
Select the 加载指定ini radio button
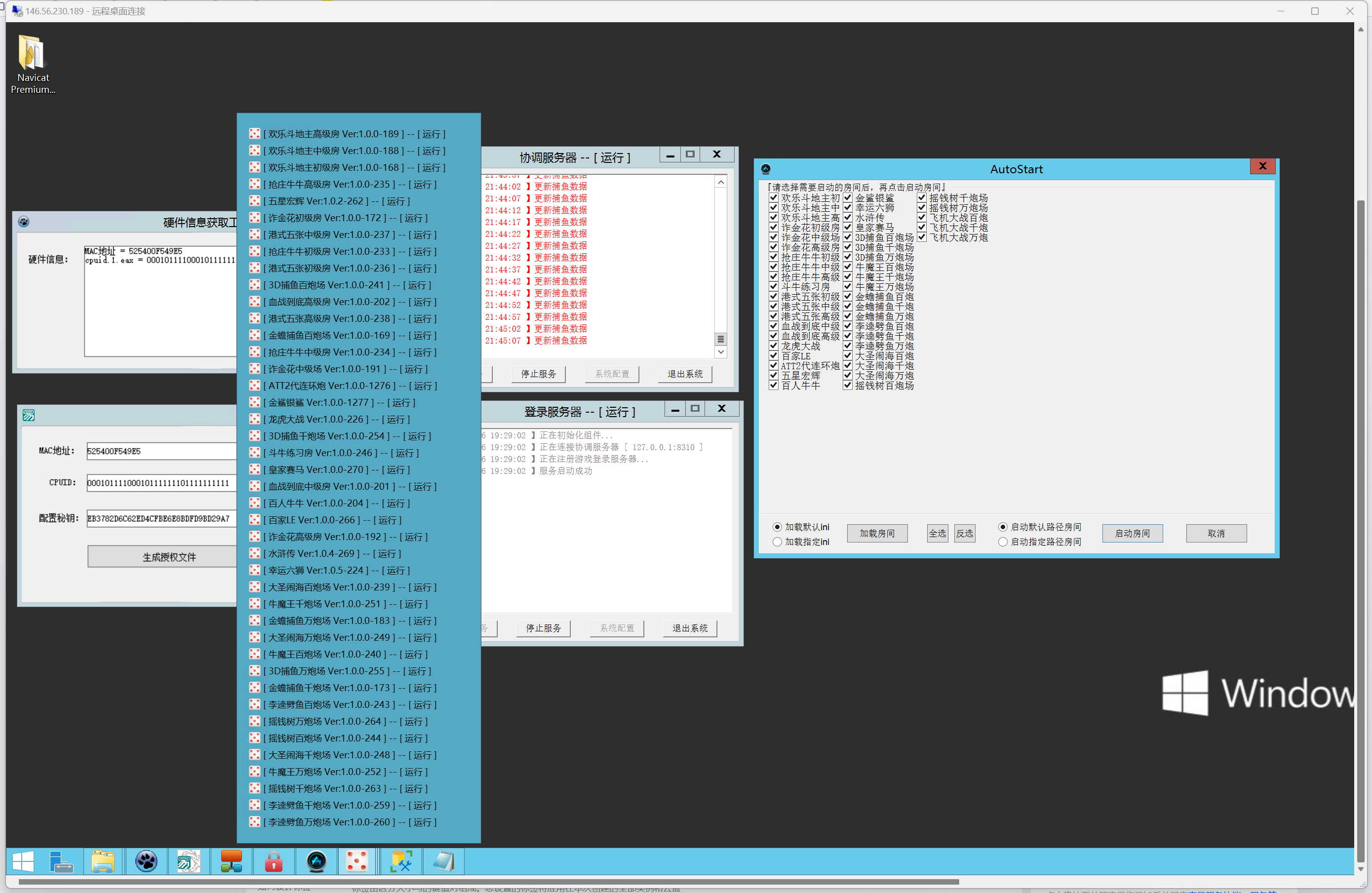coord(777,542)
